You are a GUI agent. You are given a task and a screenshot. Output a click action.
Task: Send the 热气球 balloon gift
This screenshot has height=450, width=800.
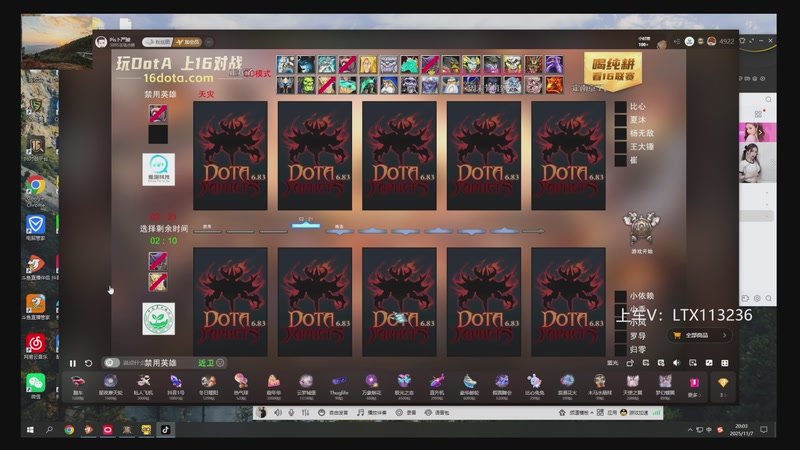click(241, 386)
